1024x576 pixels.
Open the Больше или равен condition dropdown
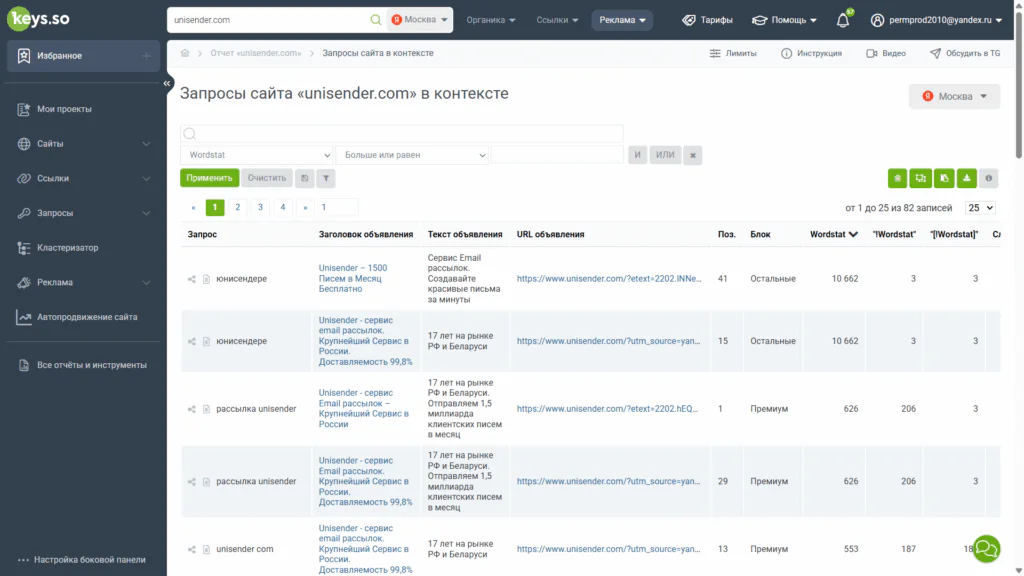pos(412,155)
